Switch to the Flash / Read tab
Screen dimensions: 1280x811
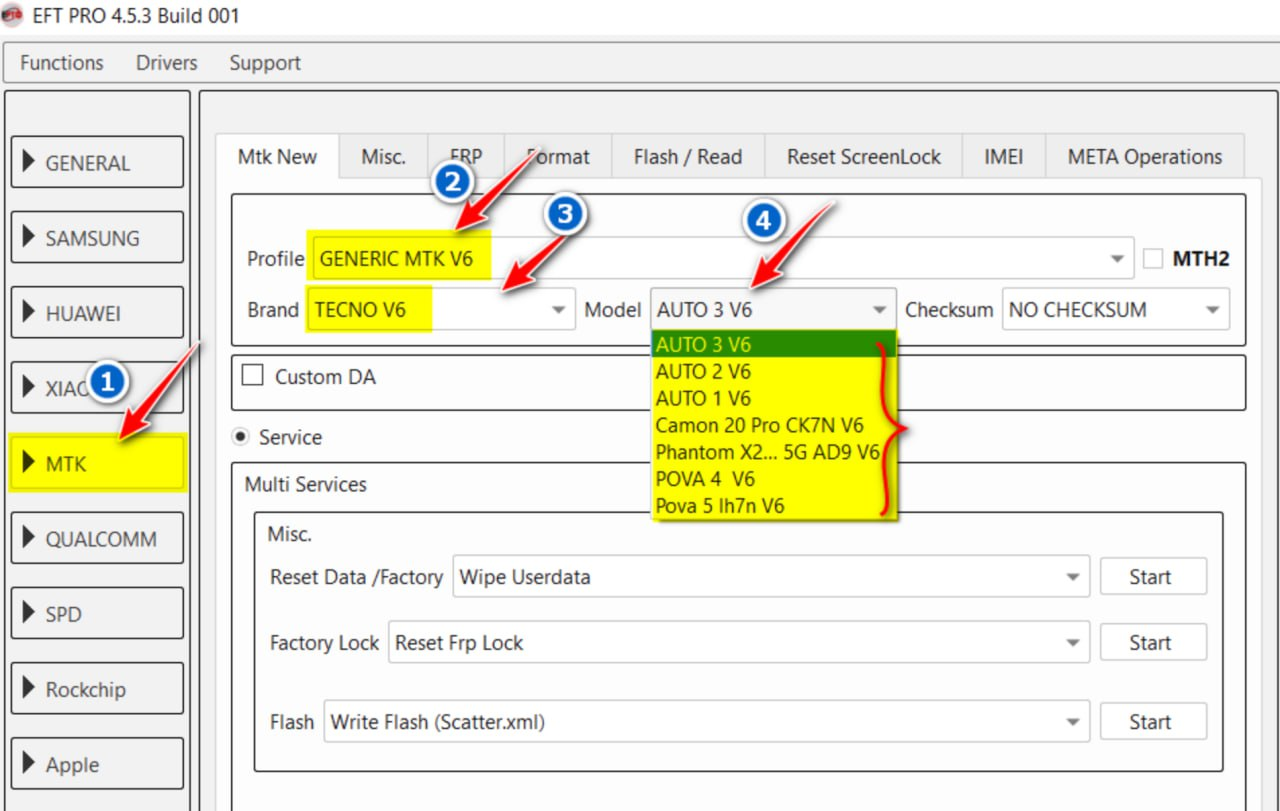click(688, 156)
